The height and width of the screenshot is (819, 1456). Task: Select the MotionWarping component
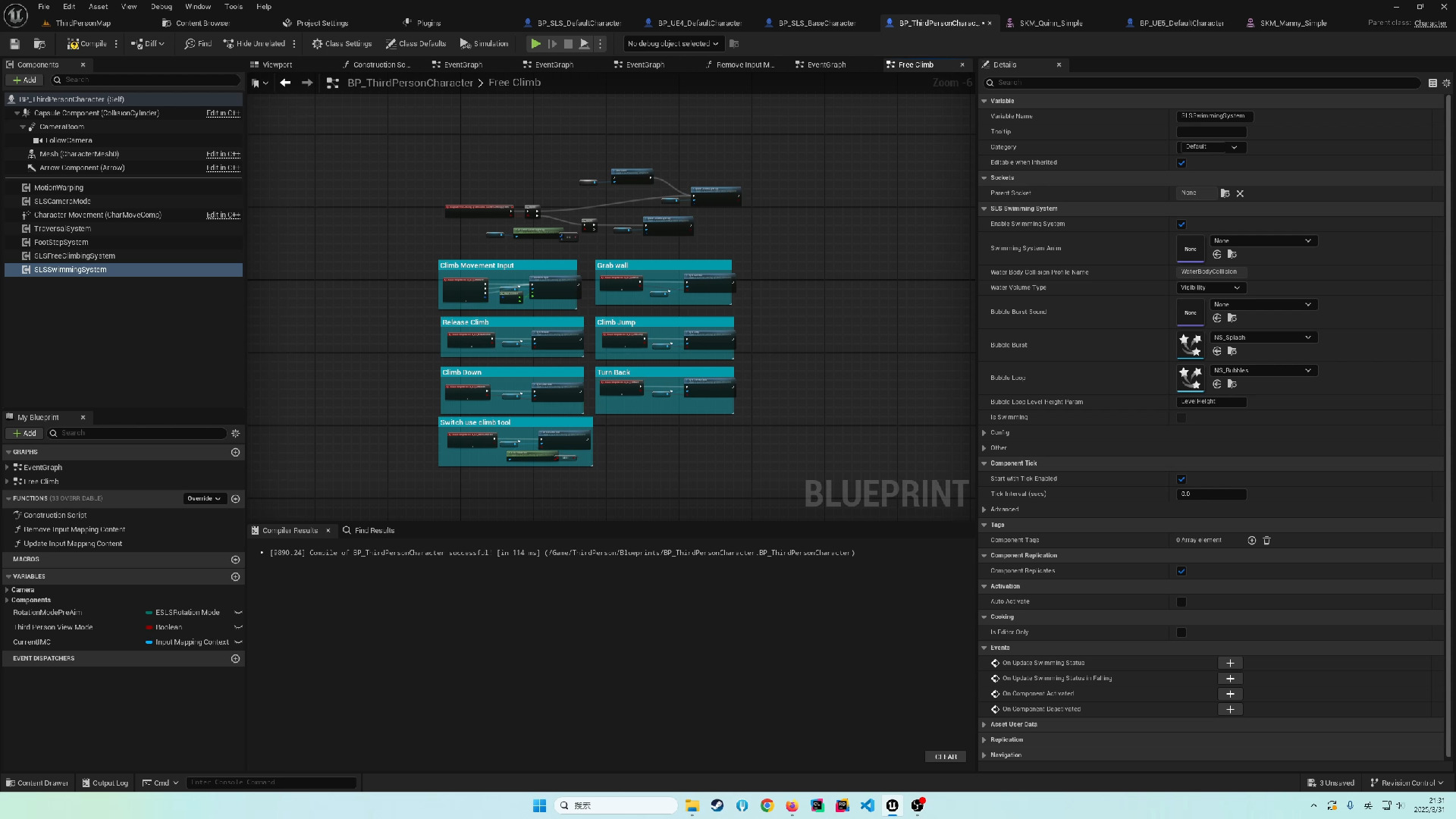tap(58, 188)
